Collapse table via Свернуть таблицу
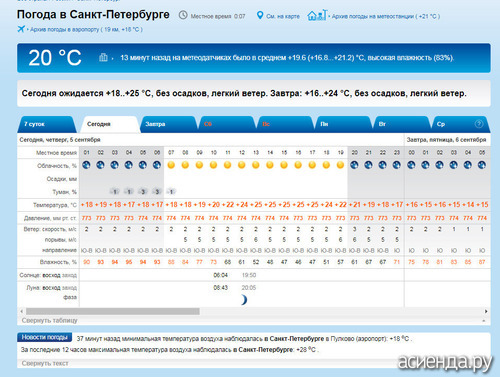The width and height of the screenshot is (500, 377). pos(49,320)
